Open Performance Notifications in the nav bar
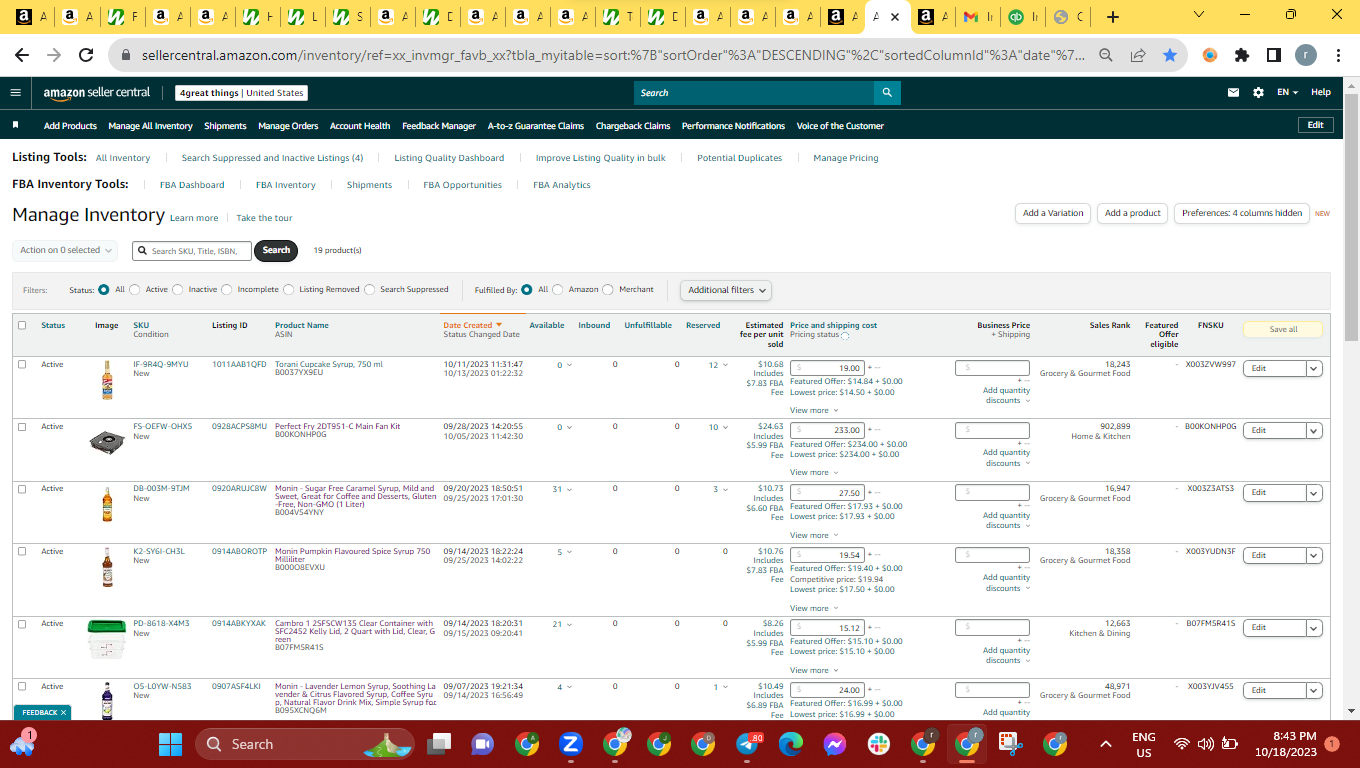Screen dimensions: 1360x768 click(x=733, y=126)
